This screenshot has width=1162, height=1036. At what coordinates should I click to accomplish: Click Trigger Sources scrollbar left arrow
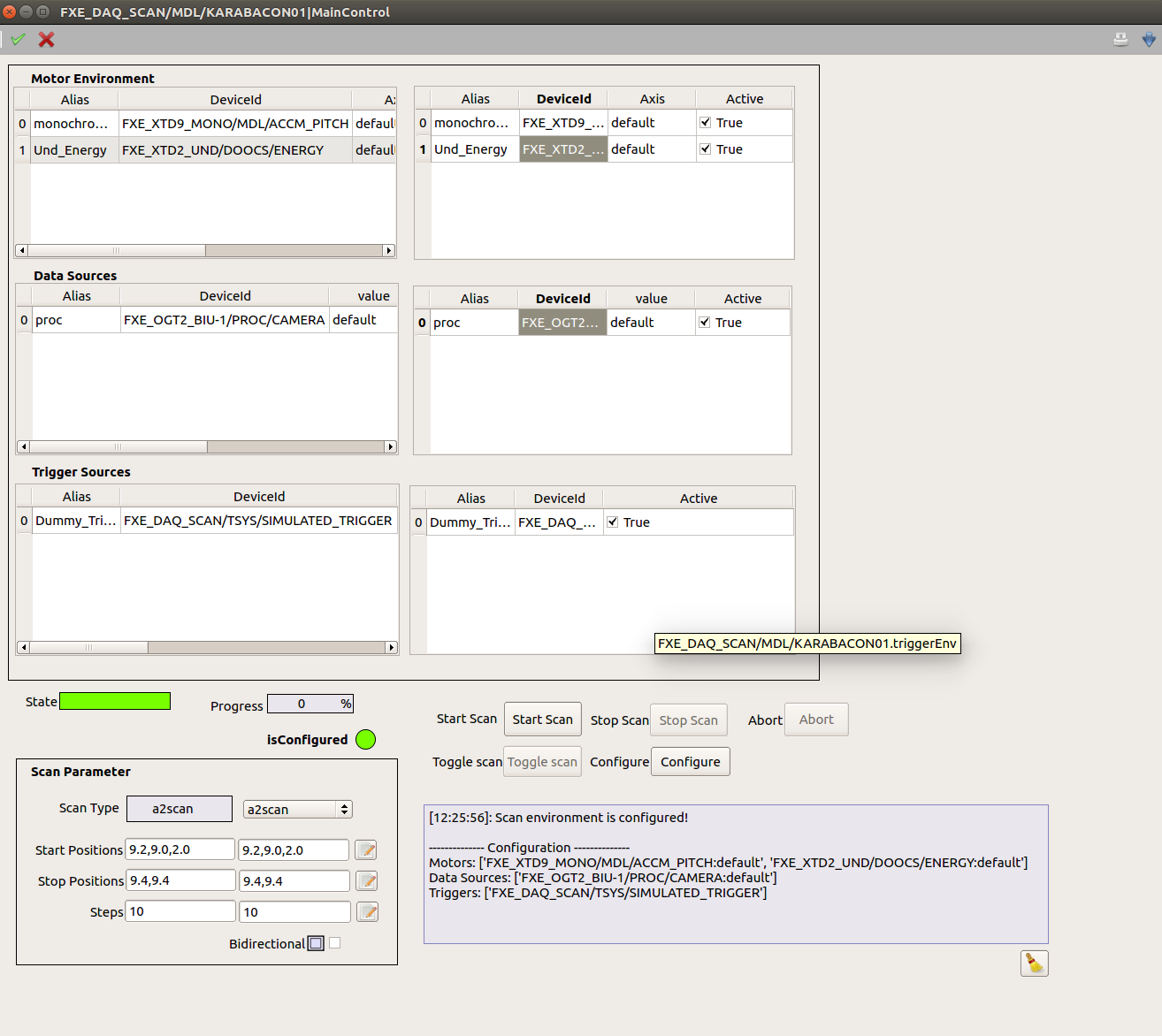click(x=23, y=647)
